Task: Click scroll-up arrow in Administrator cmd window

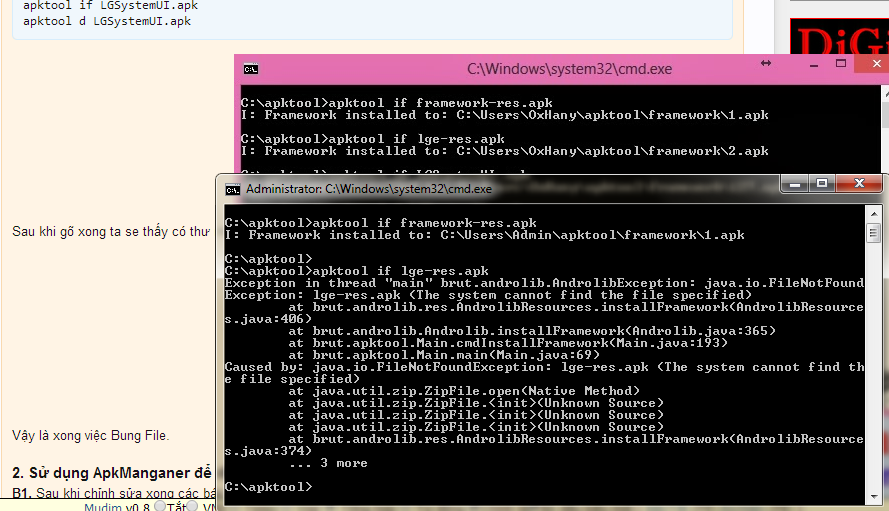Action: [x=874, y=214]
